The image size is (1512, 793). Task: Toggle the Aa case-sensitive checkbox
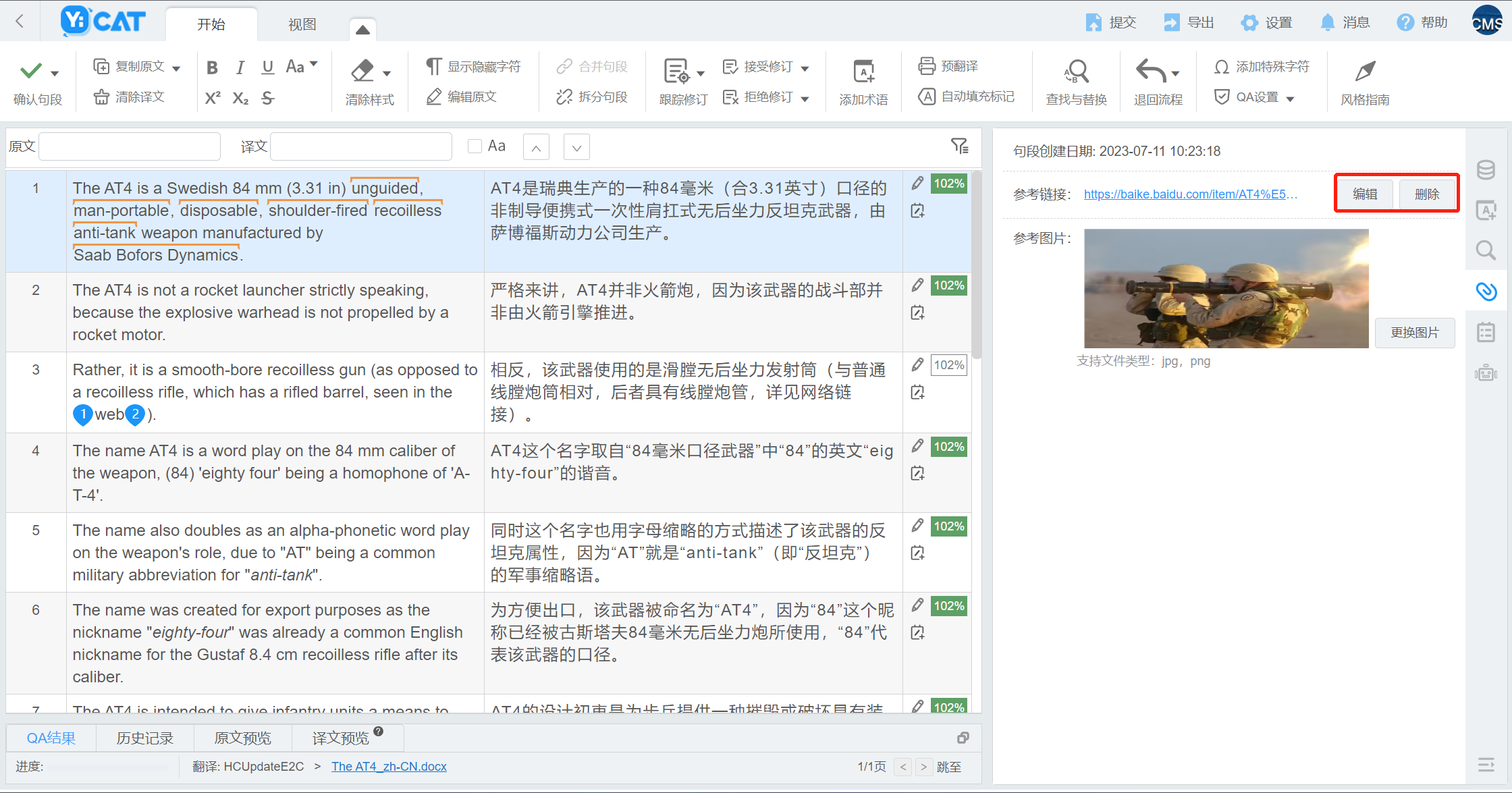(x=475, y=146)
